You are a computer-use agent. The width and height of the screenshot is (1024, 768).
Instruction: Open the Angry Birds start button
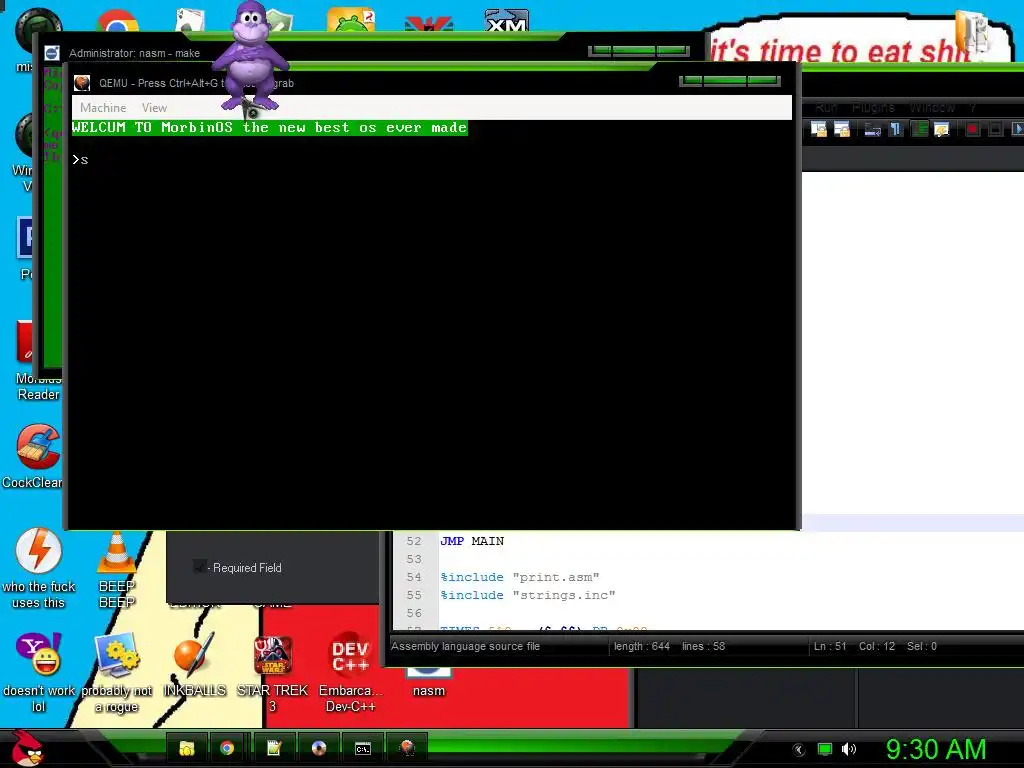pos(27,748)
